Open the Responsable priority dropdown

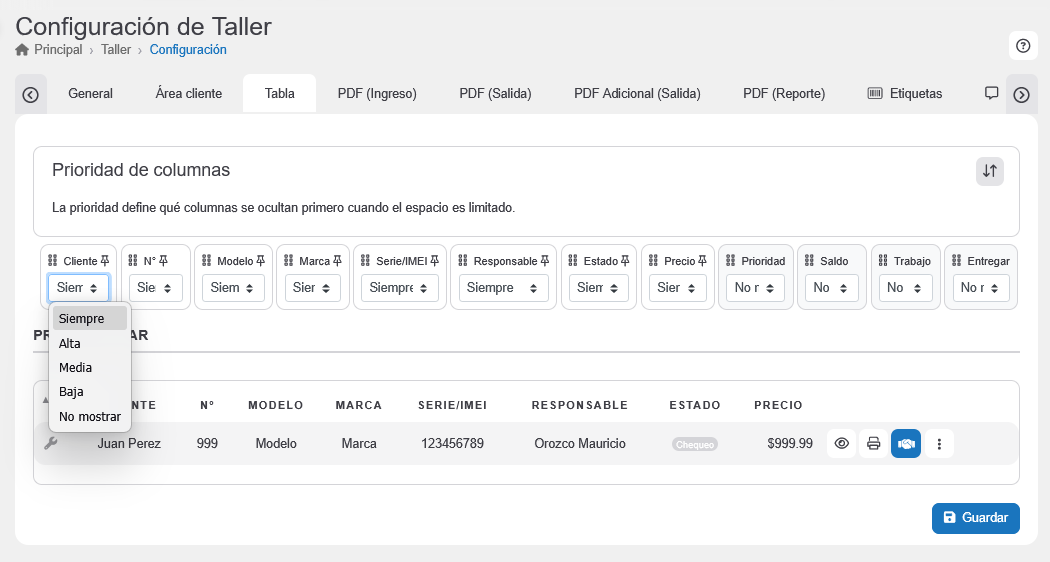point(503,288)
